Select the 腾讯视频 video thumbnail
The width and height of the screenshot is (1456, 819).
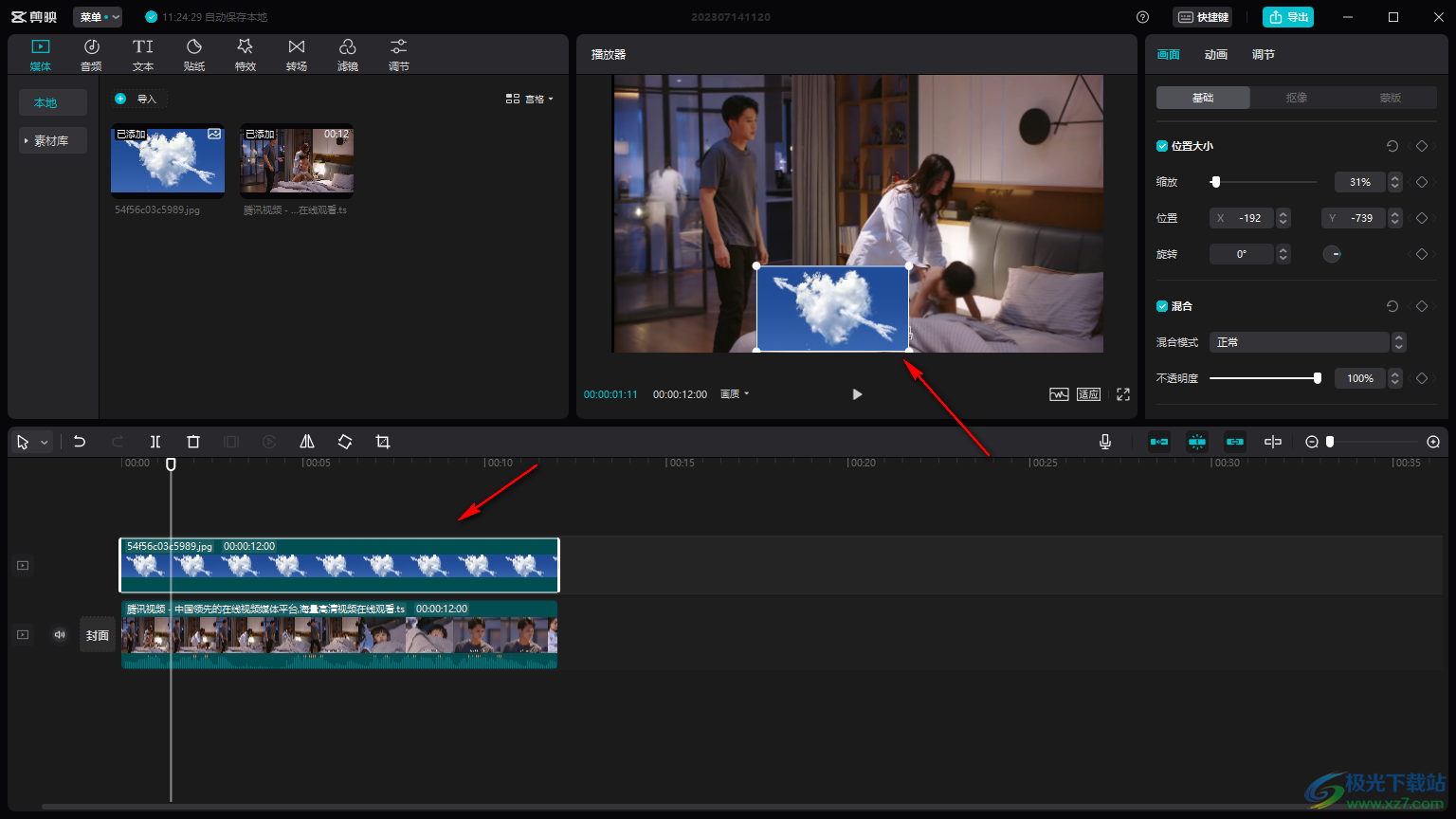[297, 161]
